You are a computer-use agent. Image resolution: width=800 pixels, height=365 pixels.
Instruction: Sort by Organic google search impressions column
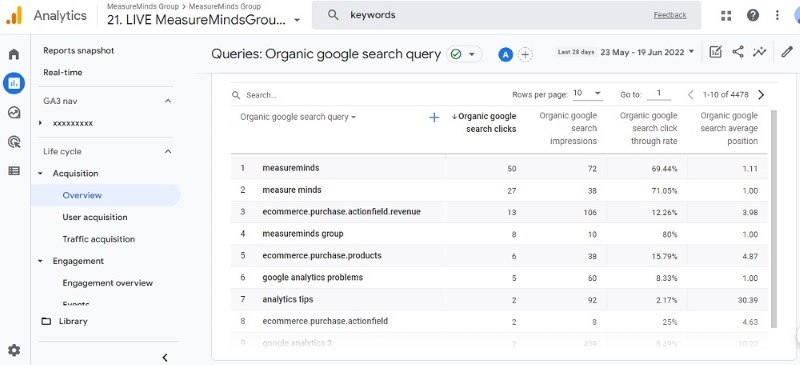tap(568, 129)
